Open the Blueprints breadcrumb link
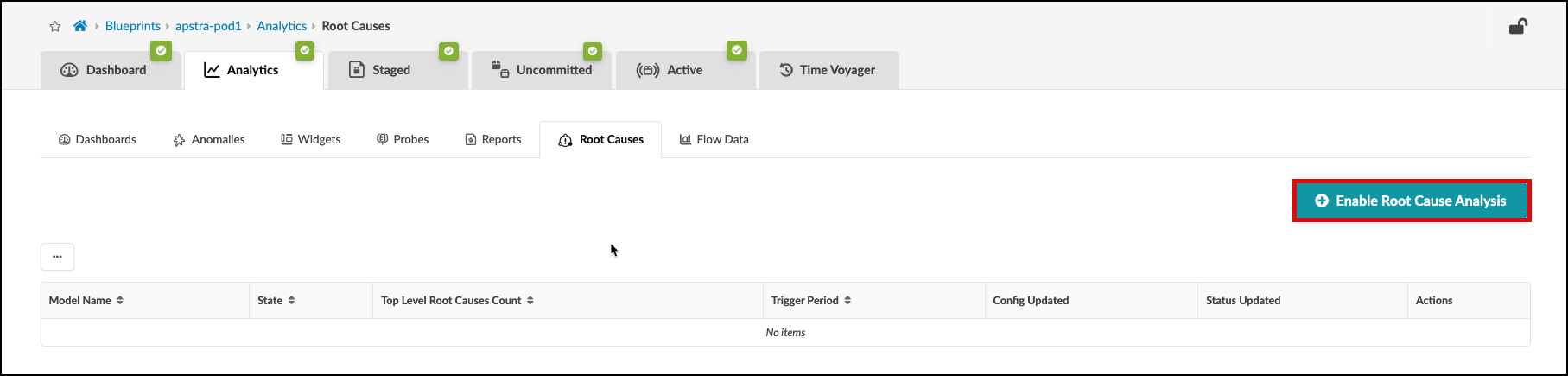 pyautogui.click(x=132, y=26)
